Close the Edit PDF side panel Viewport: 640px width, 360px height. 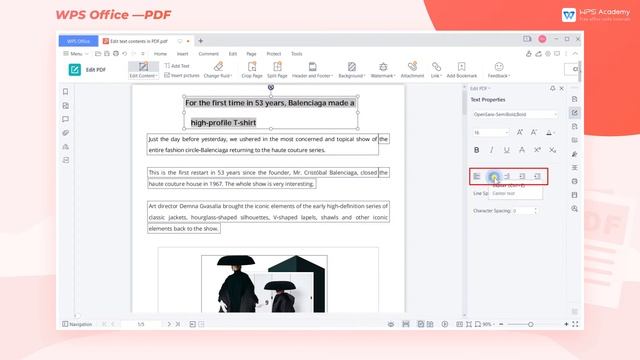562,88
